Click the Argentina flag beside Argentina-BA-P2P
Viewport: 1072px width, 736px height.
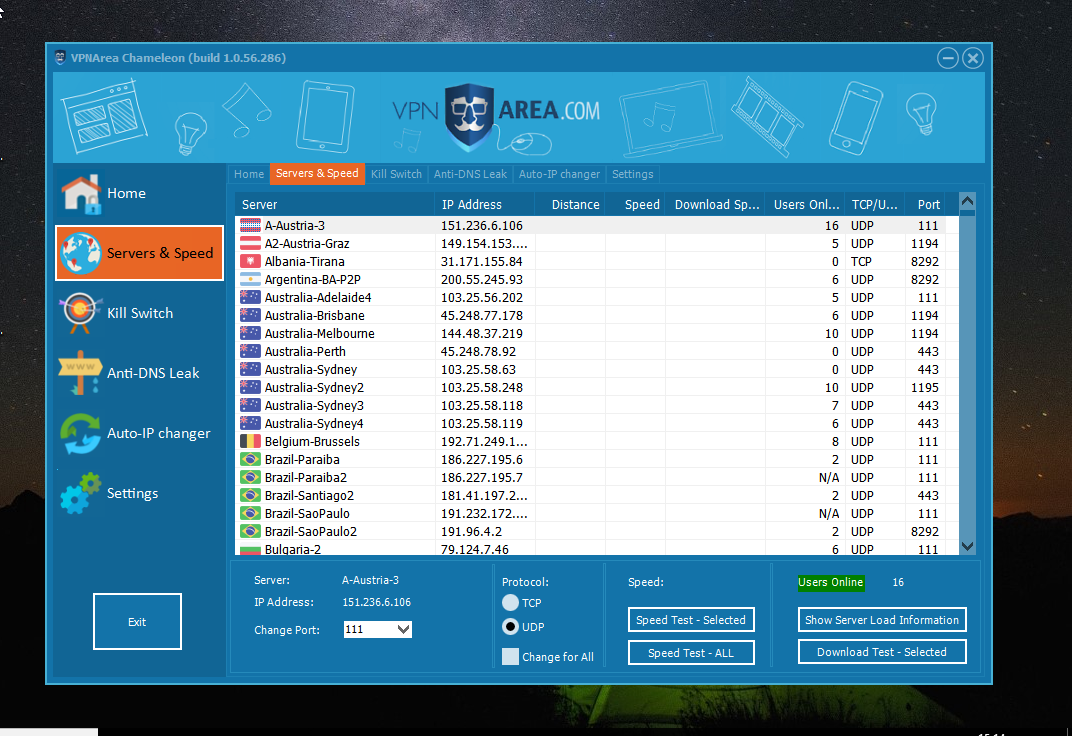tap(250, 280)
